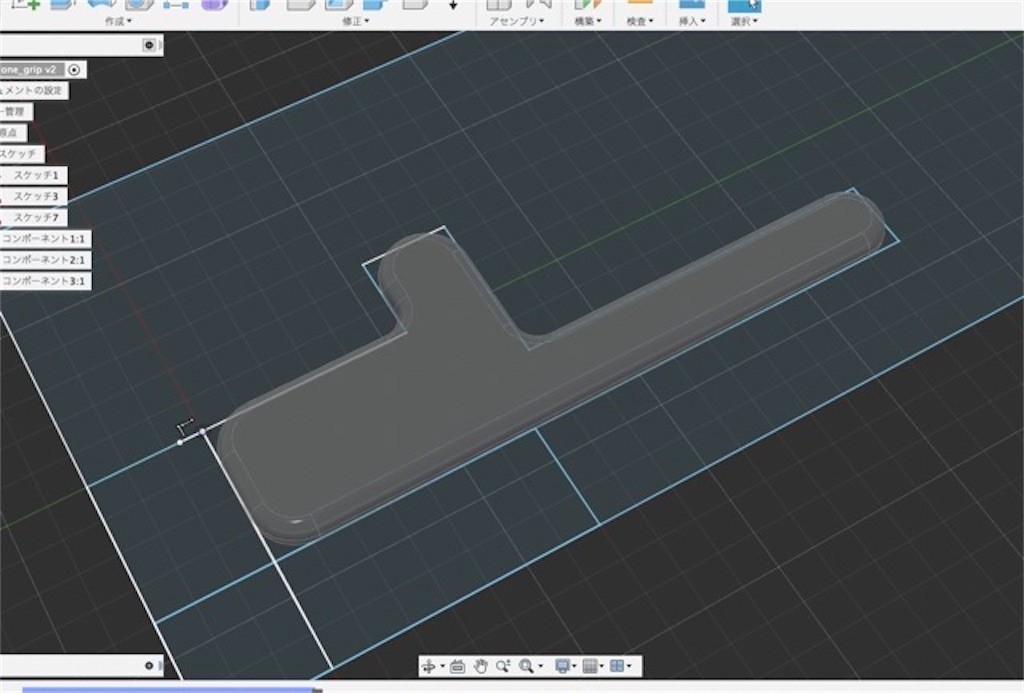Click the Select tool icon with cursor
Screen dimensions: 1024x693
click(x=744, y=5)
